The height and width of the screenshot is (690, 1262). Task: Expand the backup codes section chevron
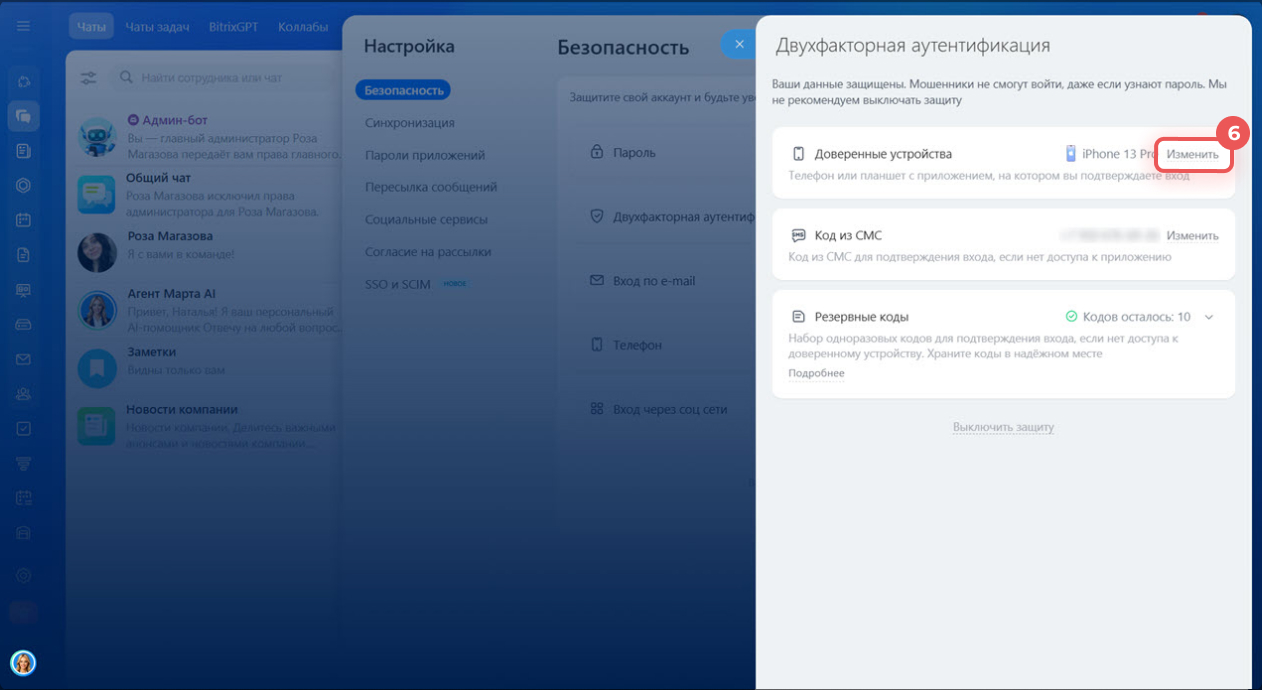1209,317
